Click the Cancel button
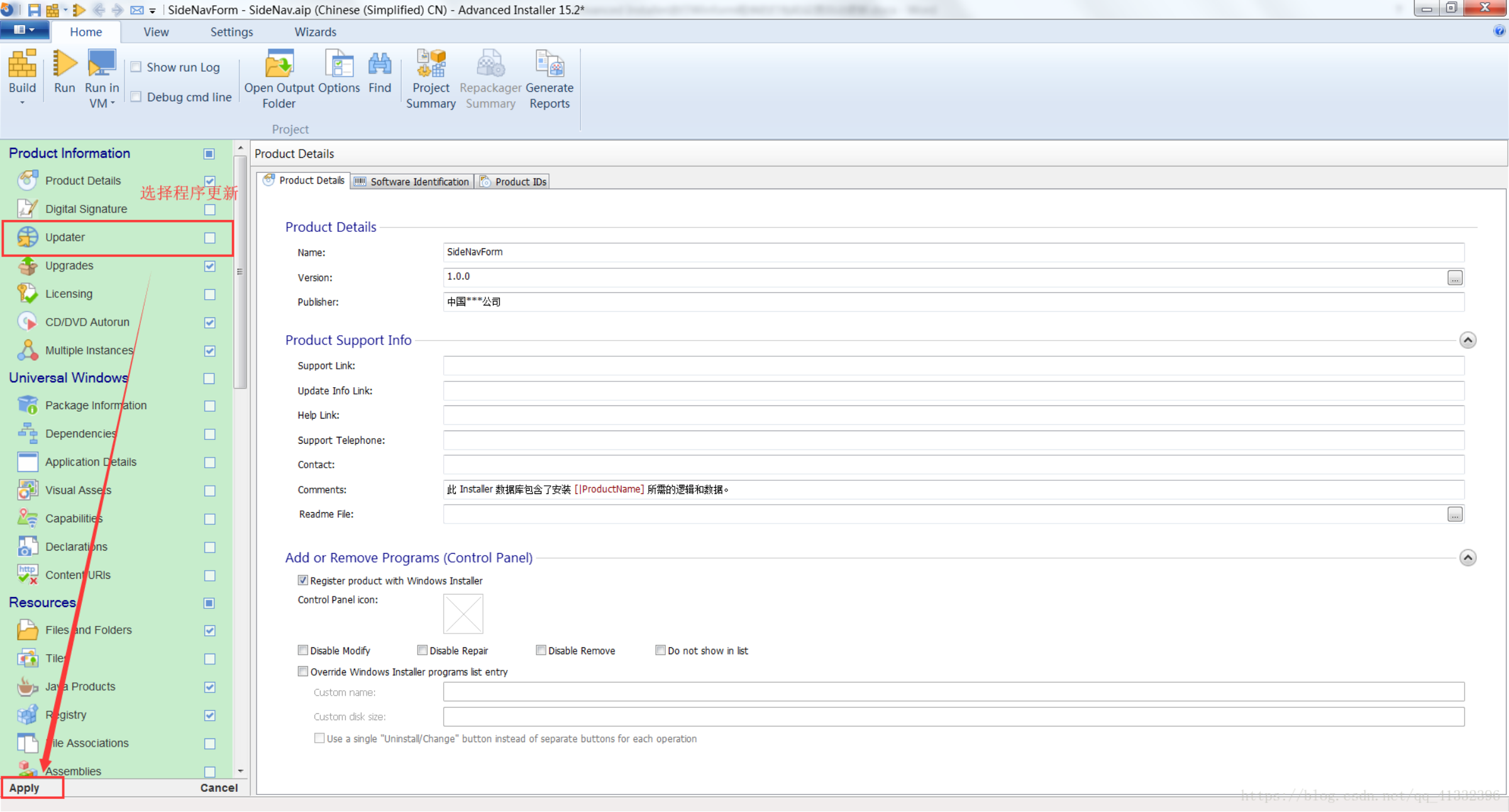The height and width of the screenshot is (812, 1509). tap(219, 787)
